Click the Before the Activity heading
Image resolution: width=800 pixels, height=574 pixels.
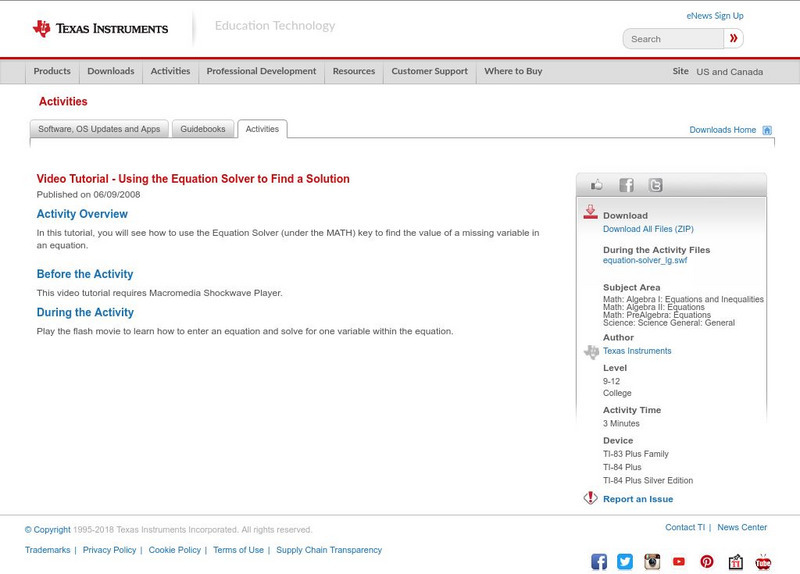click(85, 274)
